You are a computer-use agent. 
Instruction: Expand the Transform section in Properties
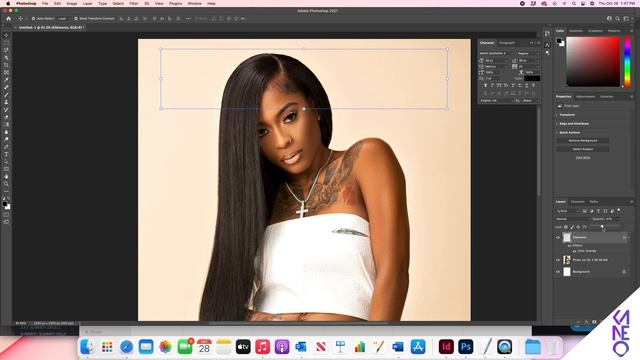tap(557, 115)
